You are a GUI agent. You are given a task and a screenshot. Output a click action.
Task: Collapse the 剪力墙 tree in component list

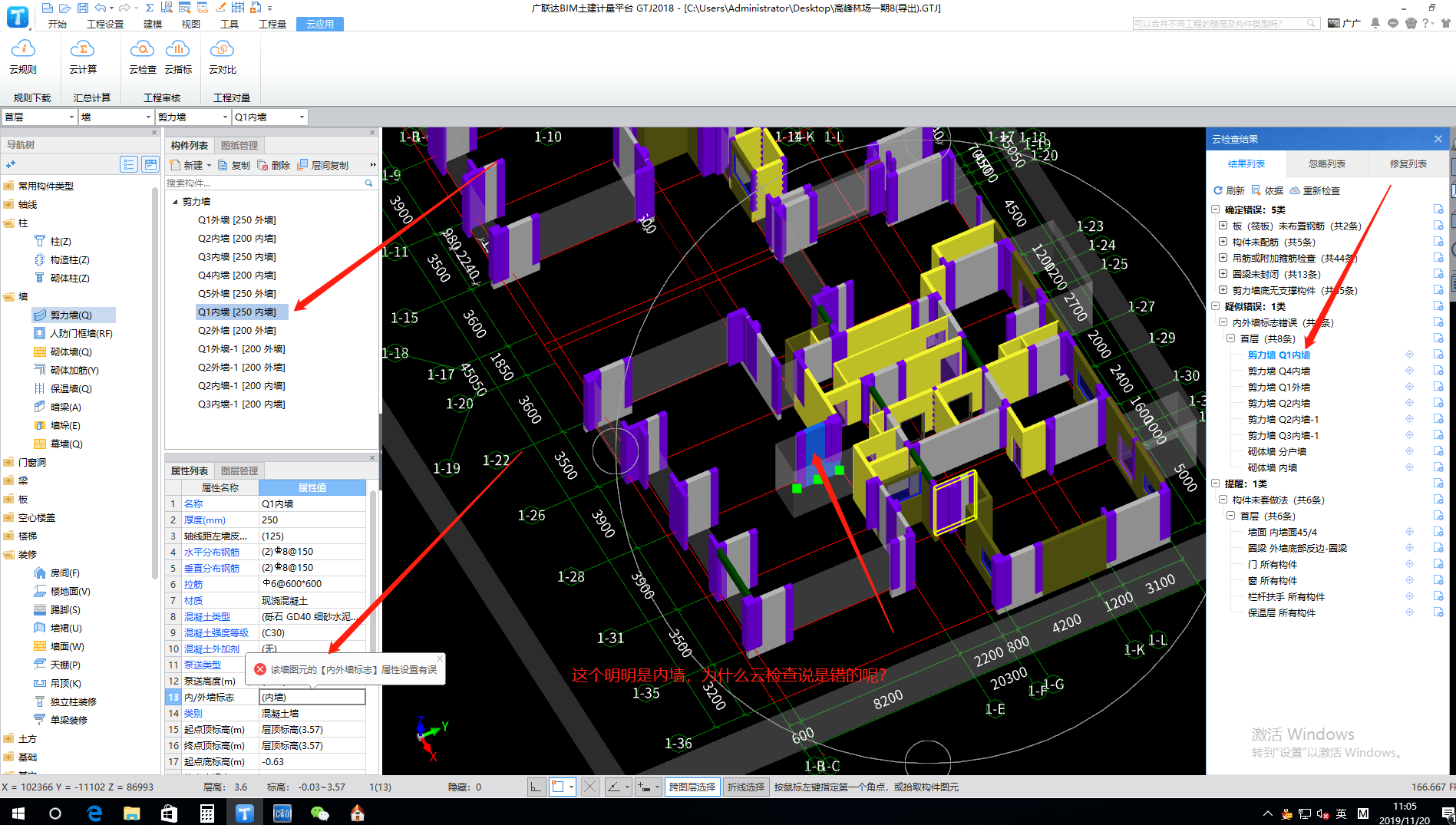point(175,202)
